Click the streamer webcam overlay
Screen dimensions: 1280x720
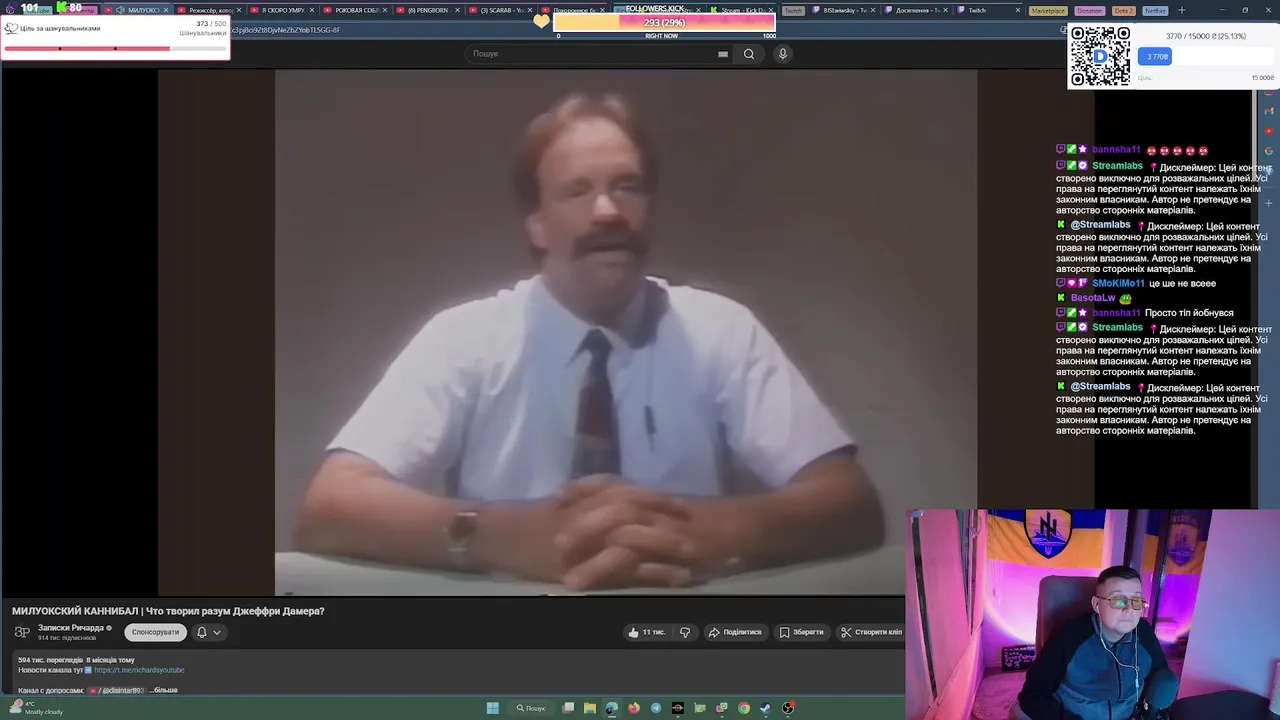1093,614
